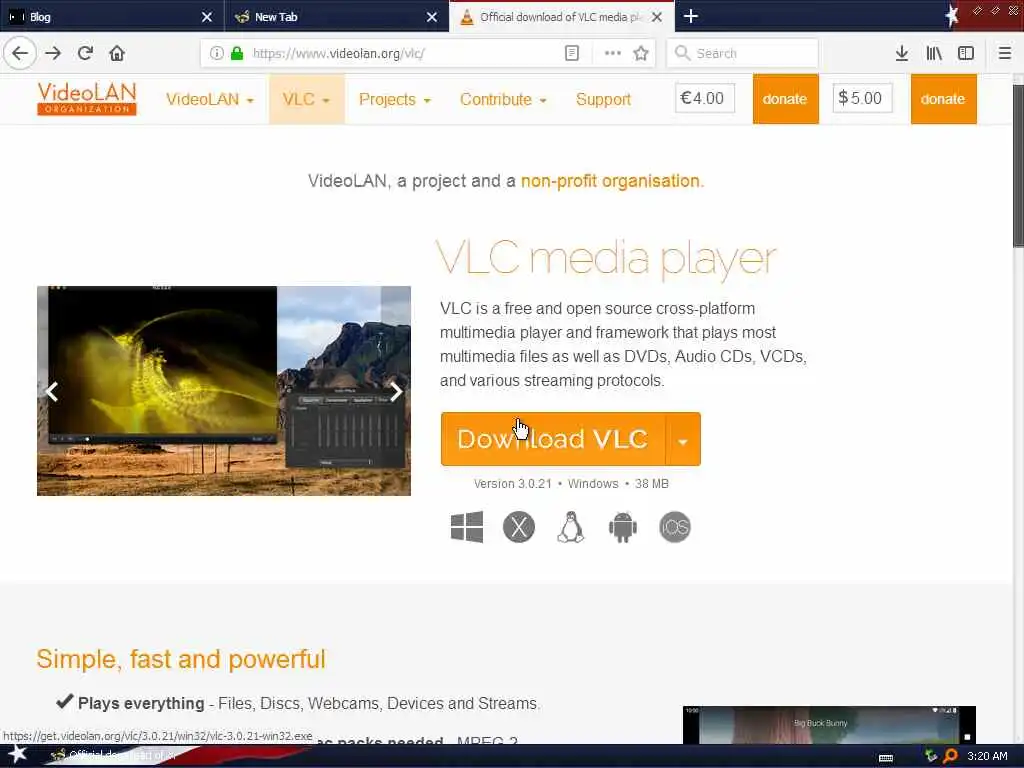Select the Windows platform icon
This screenshot has width=1024, height=768.
pos(467,527)
